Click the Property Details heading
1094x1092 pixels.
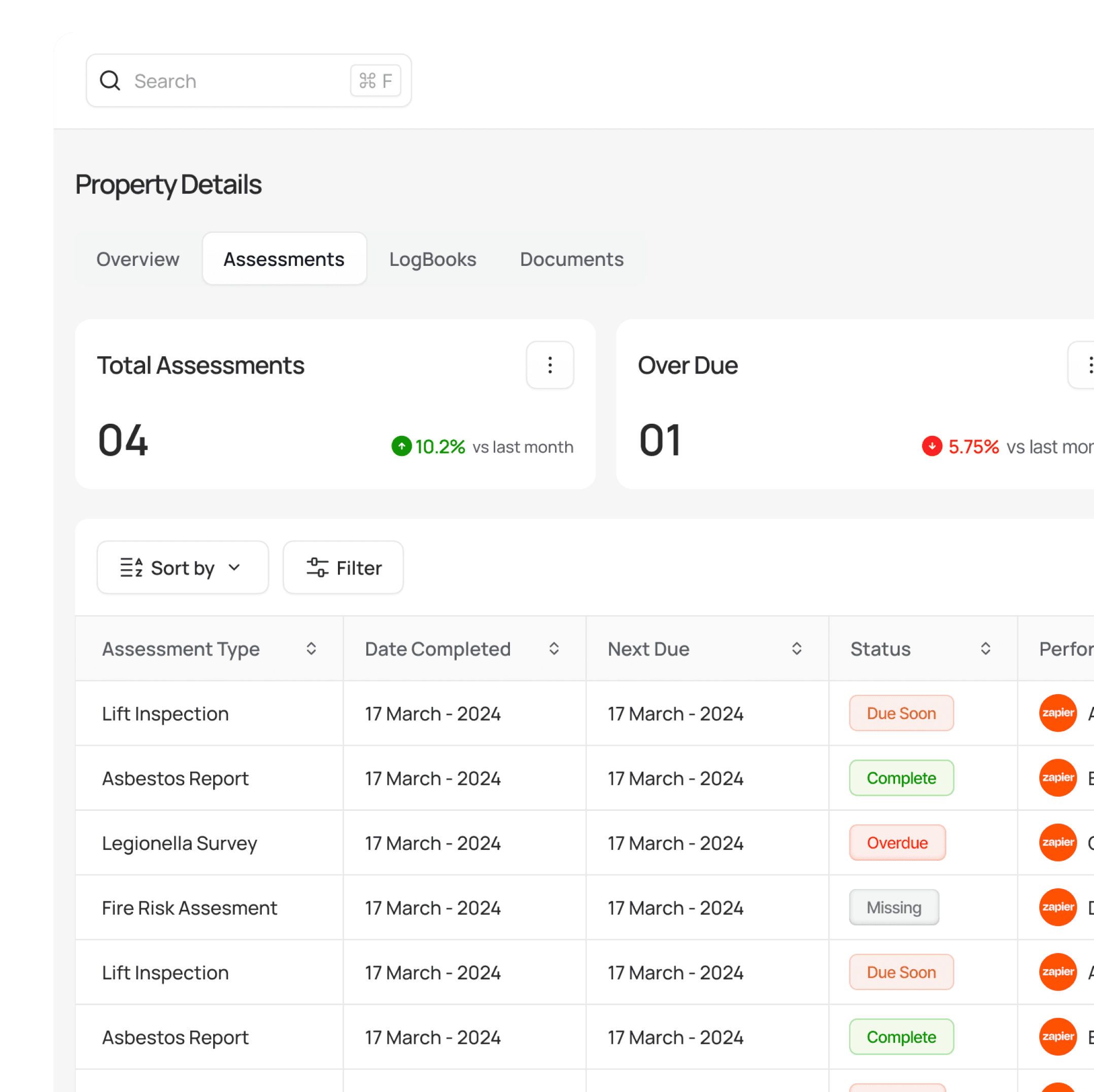click(x=168, y=185)
